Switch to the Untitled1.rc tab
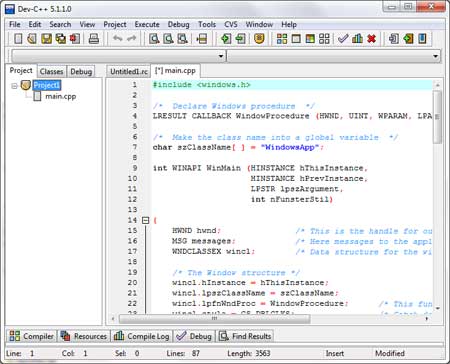The image size is (450, 364). pos(129,71)
